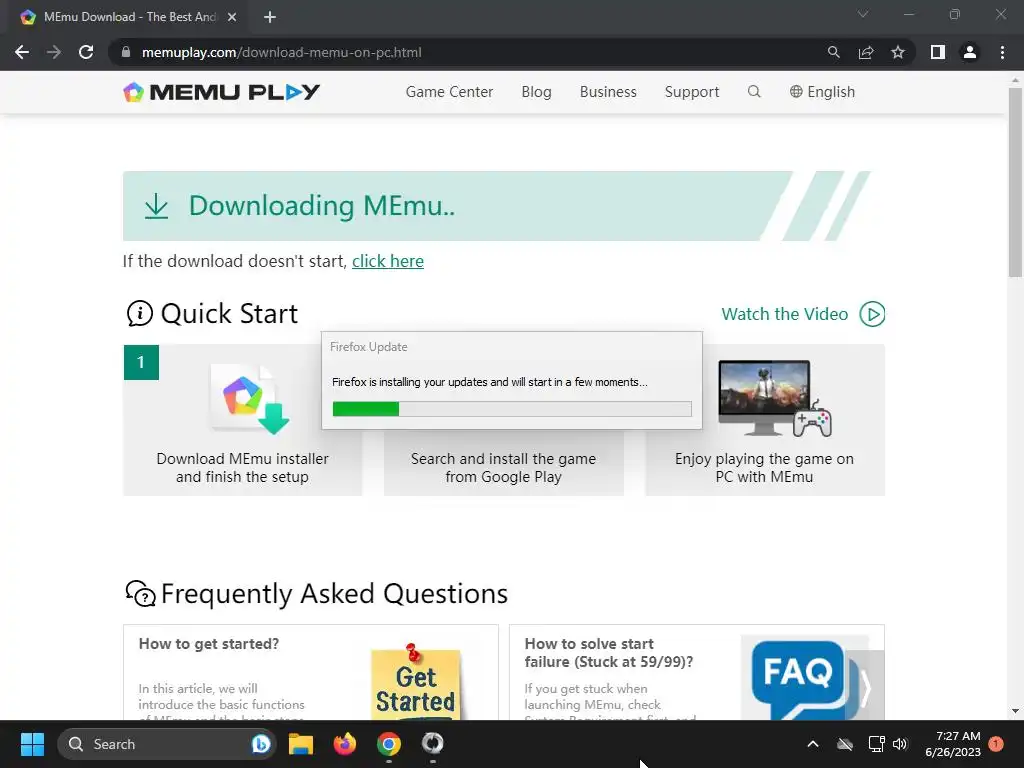Click the site search magnifier
The image size is (1024, 768).
click(754, 91)
